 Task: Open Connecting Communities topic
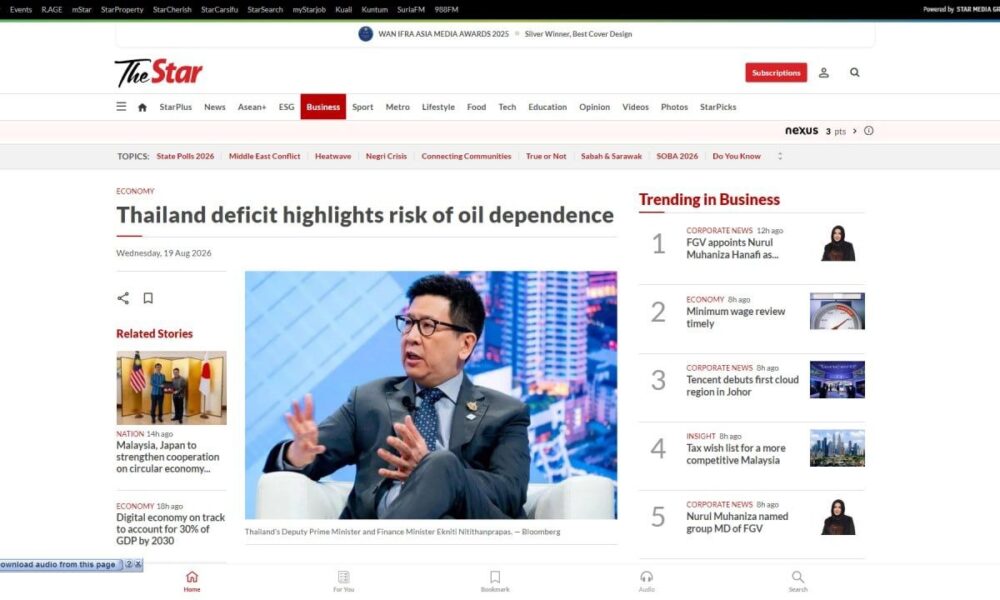[466, 156]
